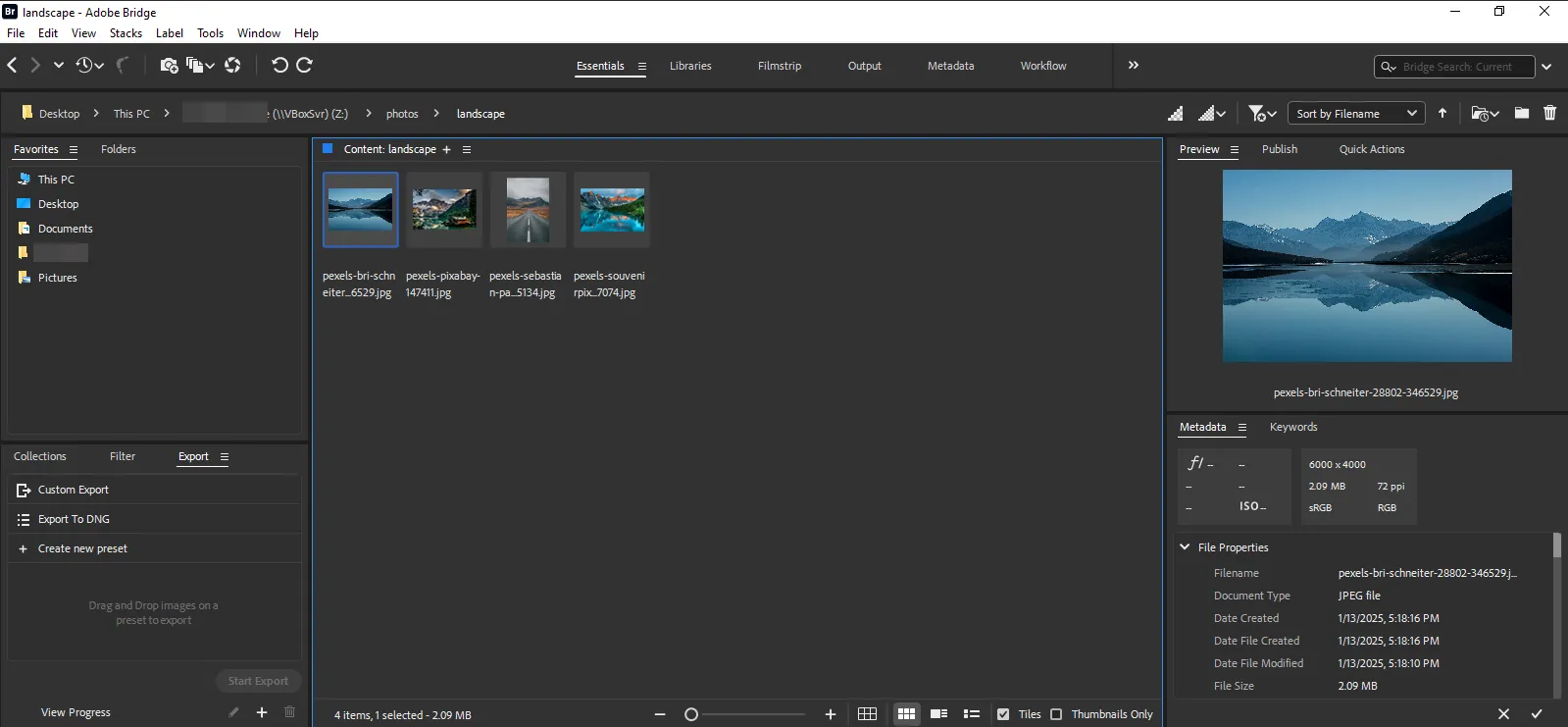
Task: Open the Essentials workspace hamburger menu
Action: pyautogui.click(x=642, y=67)
